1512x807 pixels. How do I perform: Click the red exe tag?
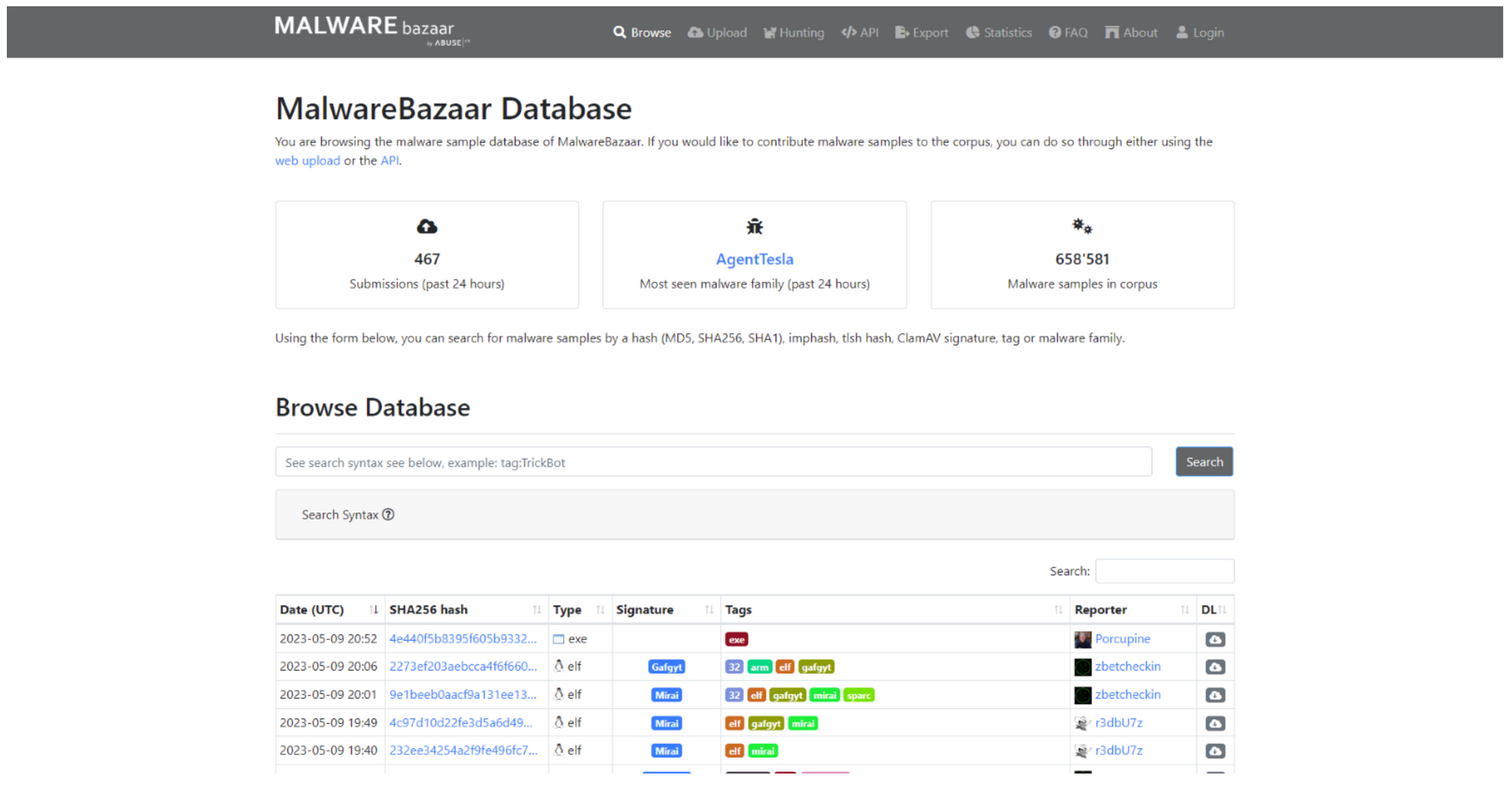736,639
